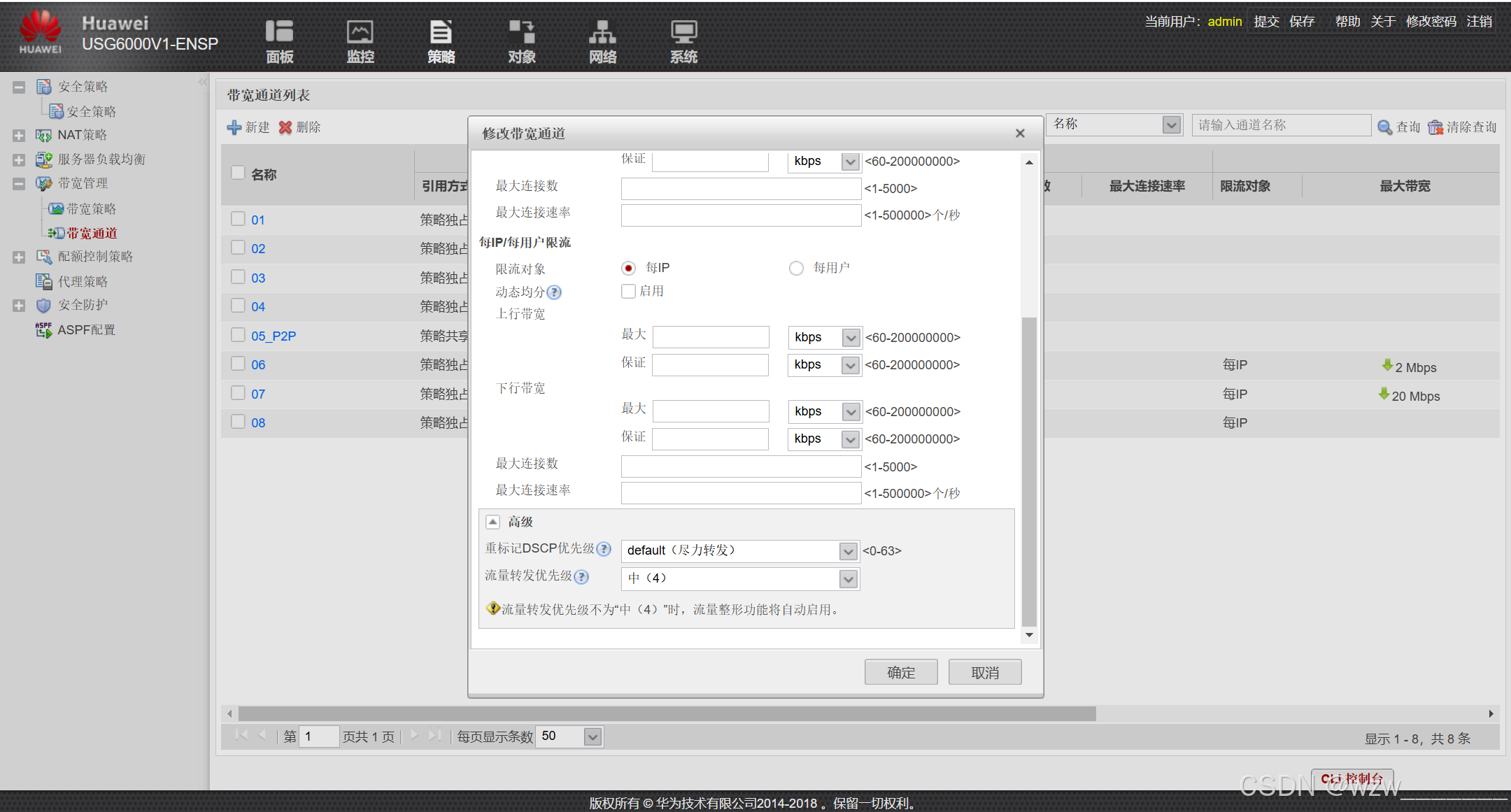This screenshot has width=1511, height=812.
Task: Open the 监控 monitor icon
Action: coord(360,32)
